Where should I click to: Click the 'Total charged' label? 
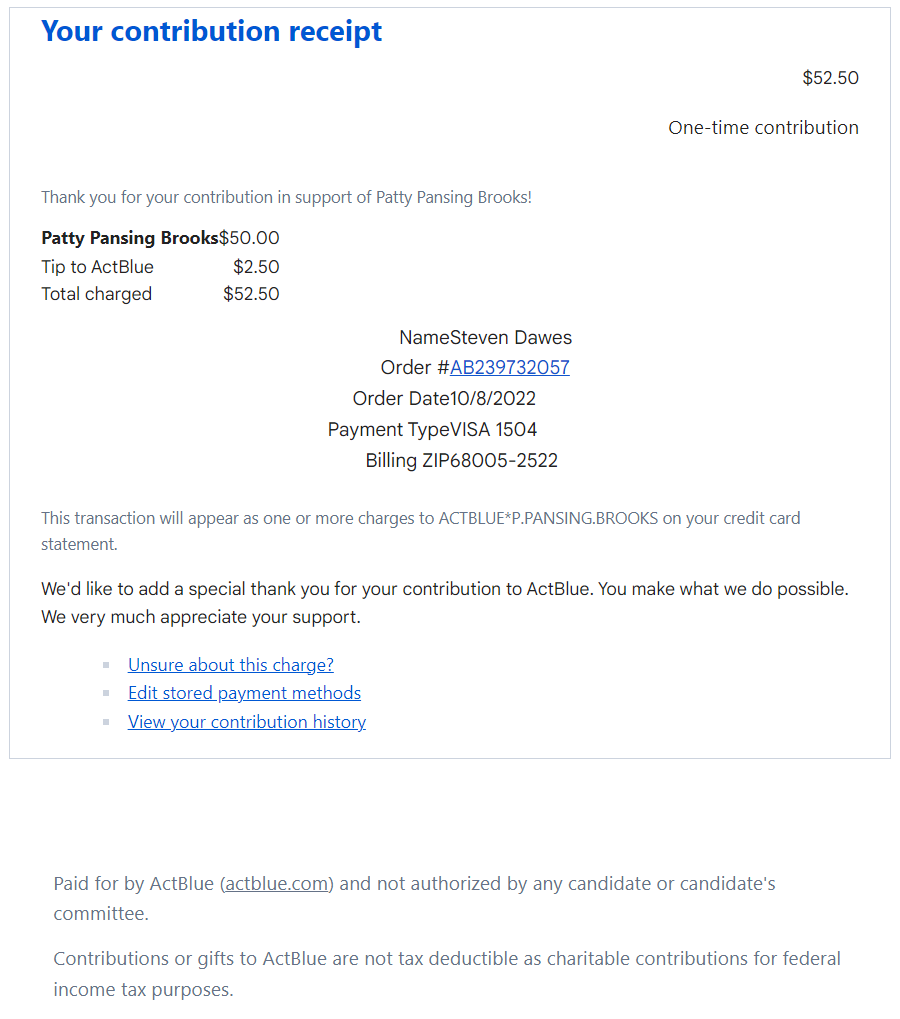tap(97, 294)
